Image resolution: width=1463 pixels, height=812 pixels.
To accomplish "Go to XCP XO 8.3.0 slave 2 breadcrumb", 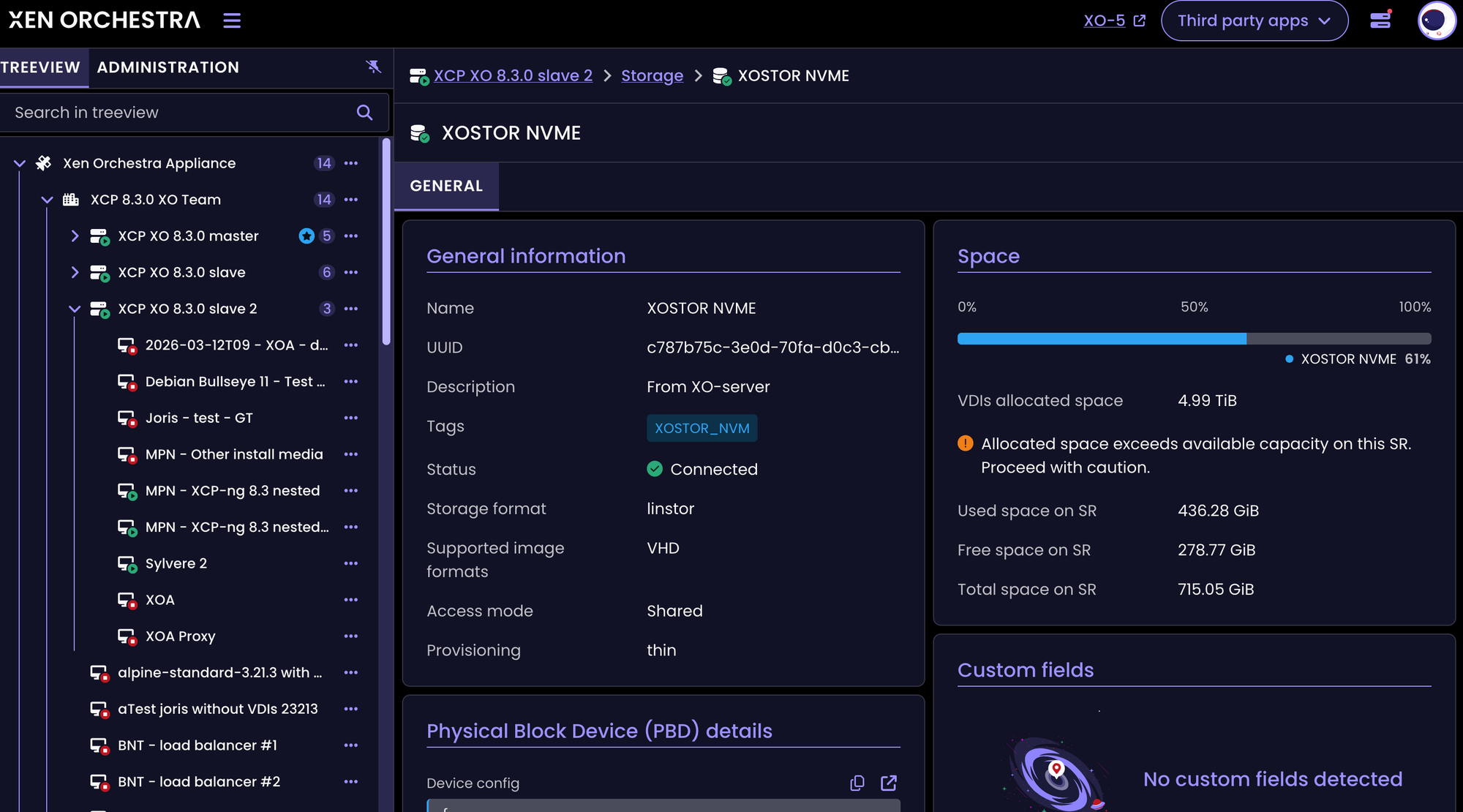I will coord(513,76).
